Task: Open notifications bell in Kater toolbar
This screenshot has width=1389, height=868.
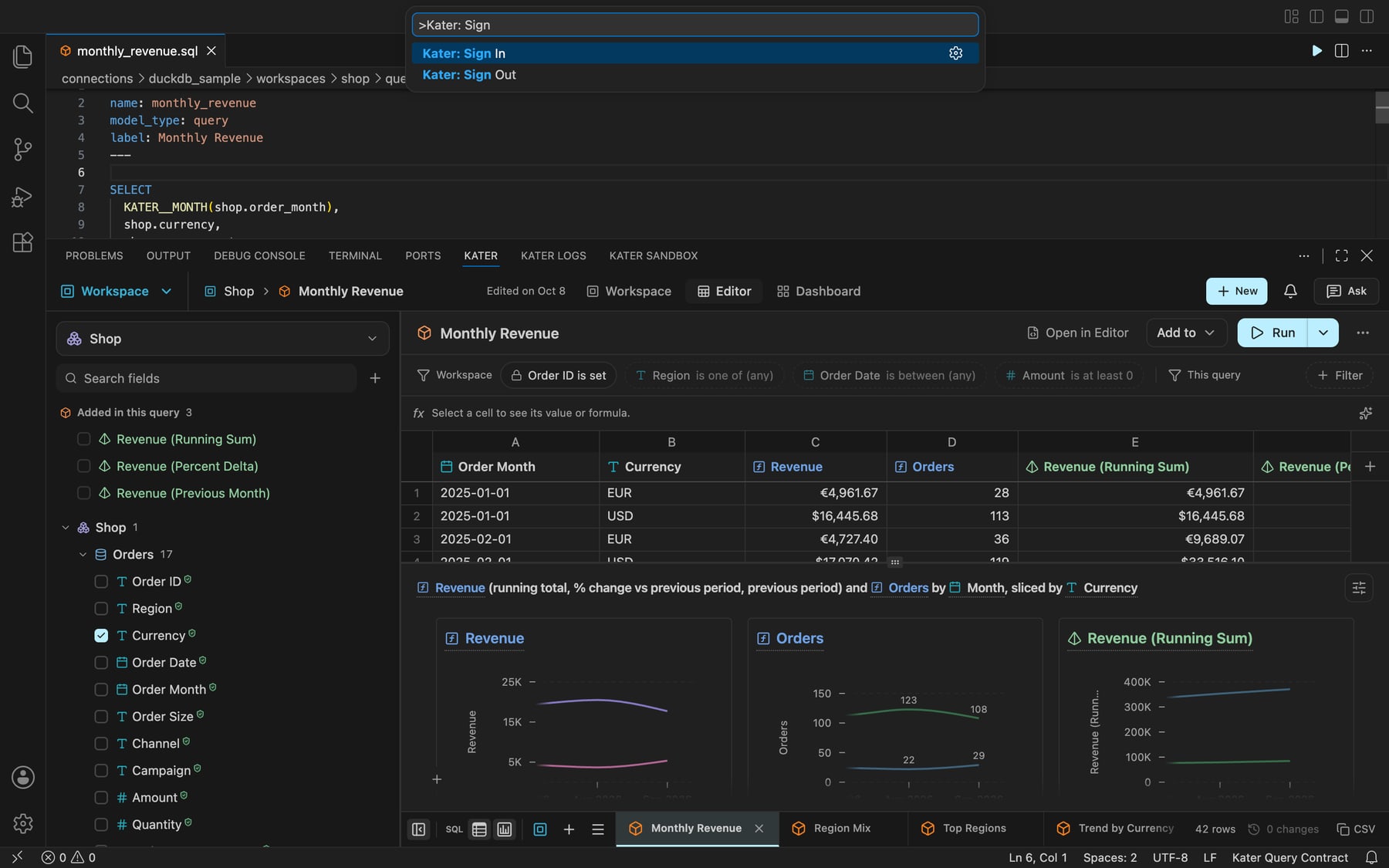Action: point(1290,291)
